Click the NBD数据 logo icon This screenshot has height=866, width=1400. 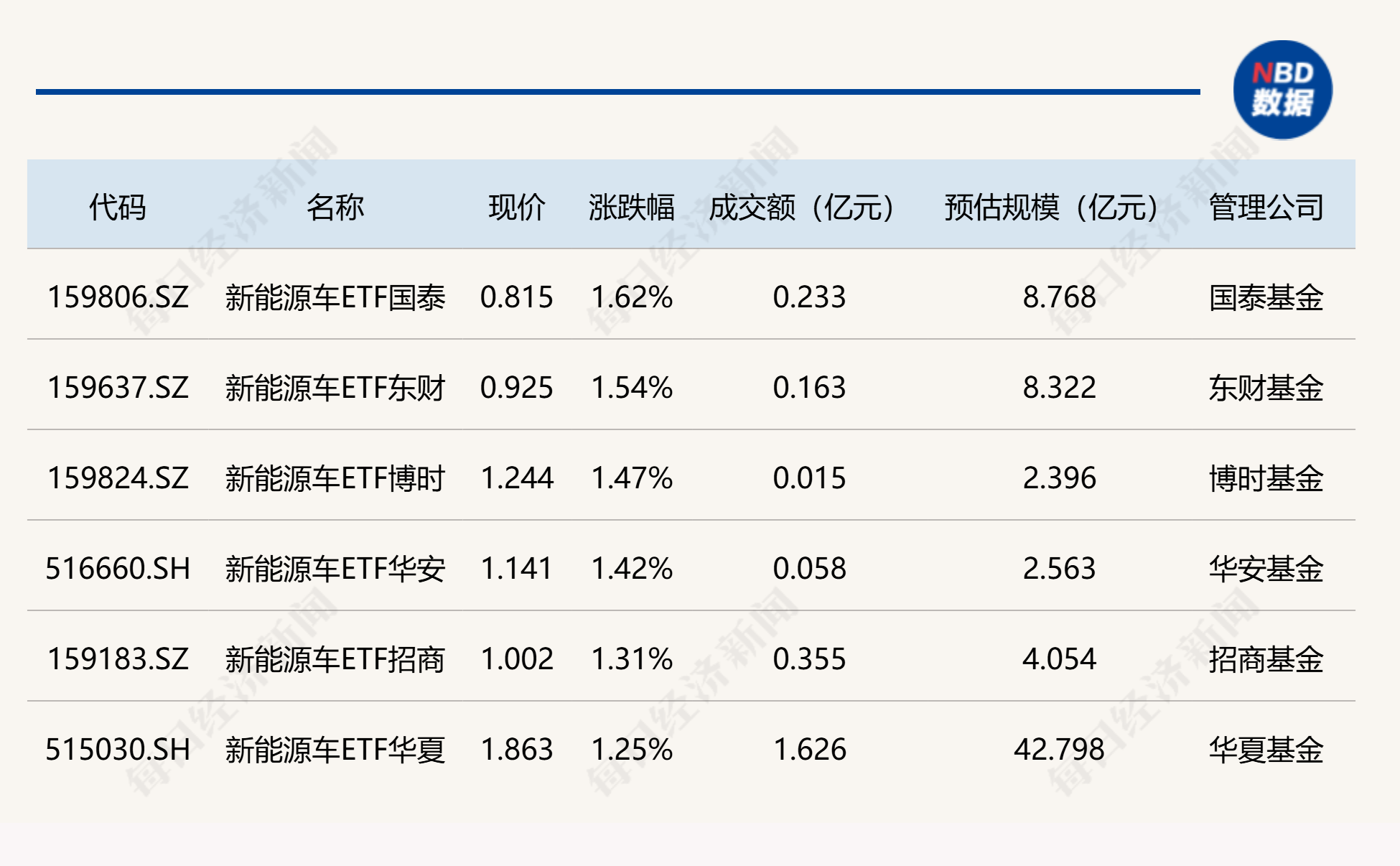click(x=1282, y=90)
